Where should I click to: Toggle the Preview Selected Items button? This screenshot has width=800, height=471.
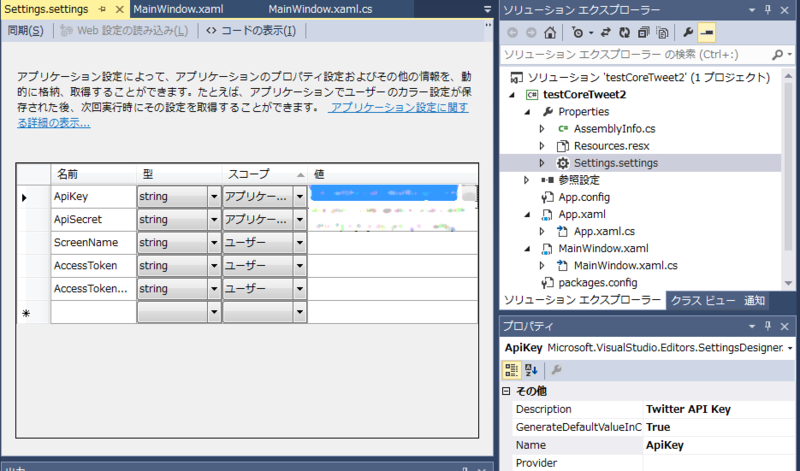[707, 33]
